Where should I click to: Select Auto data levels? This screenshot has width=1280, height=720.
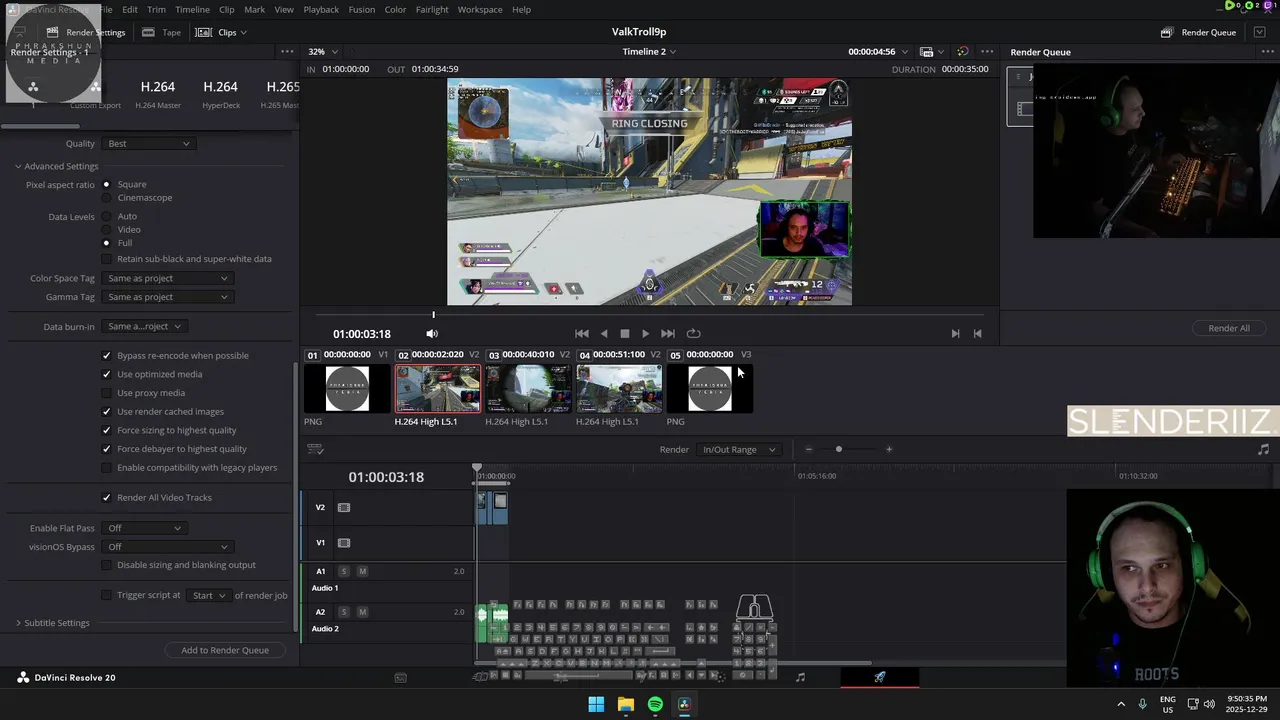(107, 217)
